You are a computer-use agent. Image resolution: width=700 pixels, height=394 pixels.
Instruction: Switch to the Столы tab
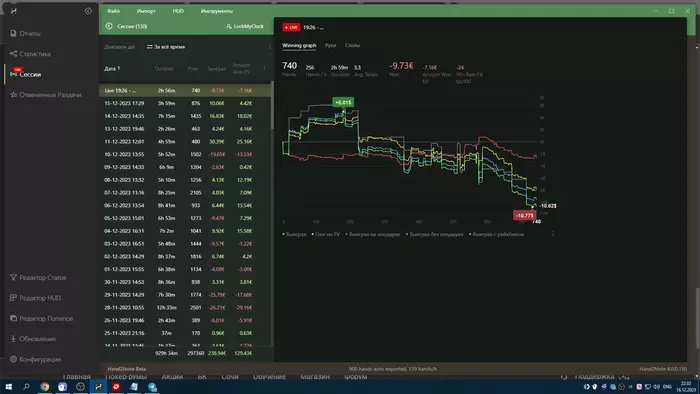(352, 46)
